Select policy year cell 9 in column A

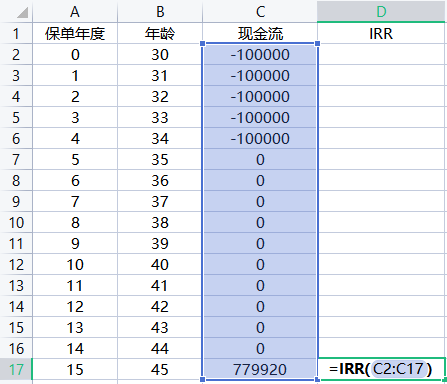pyautogui.click(x=75, y=243)
